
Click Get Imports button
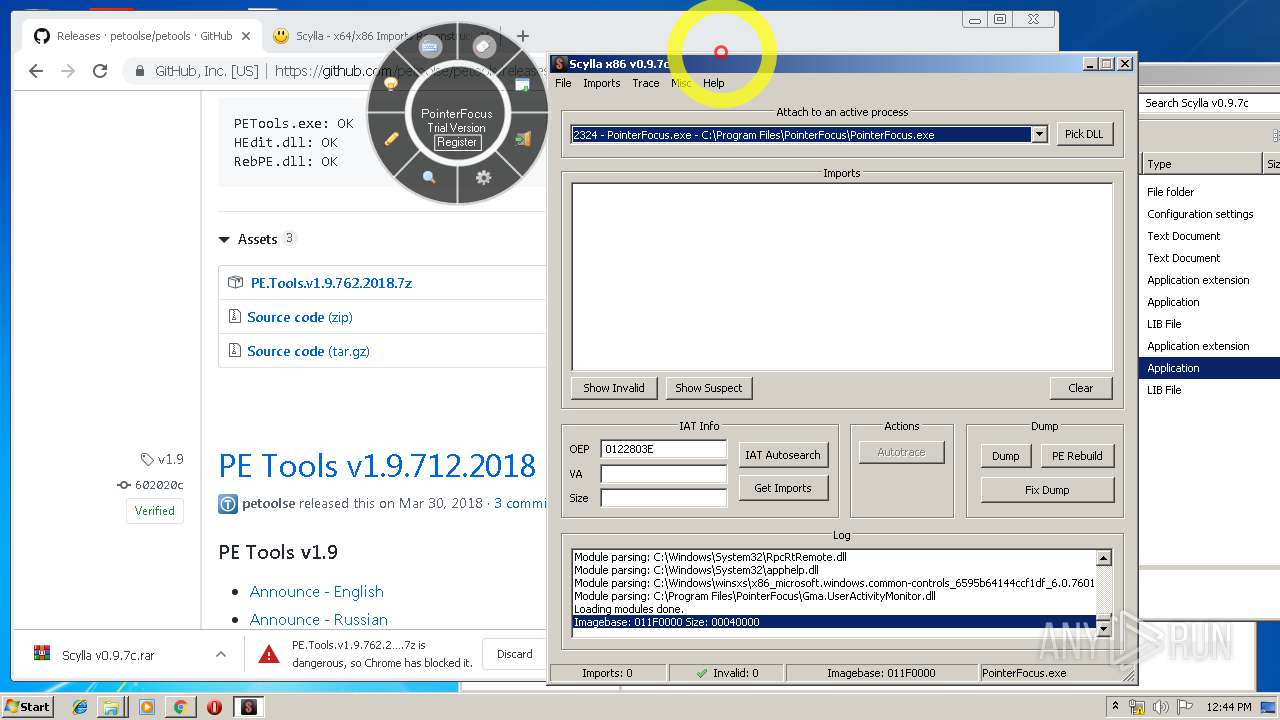(x=783, y=488)
